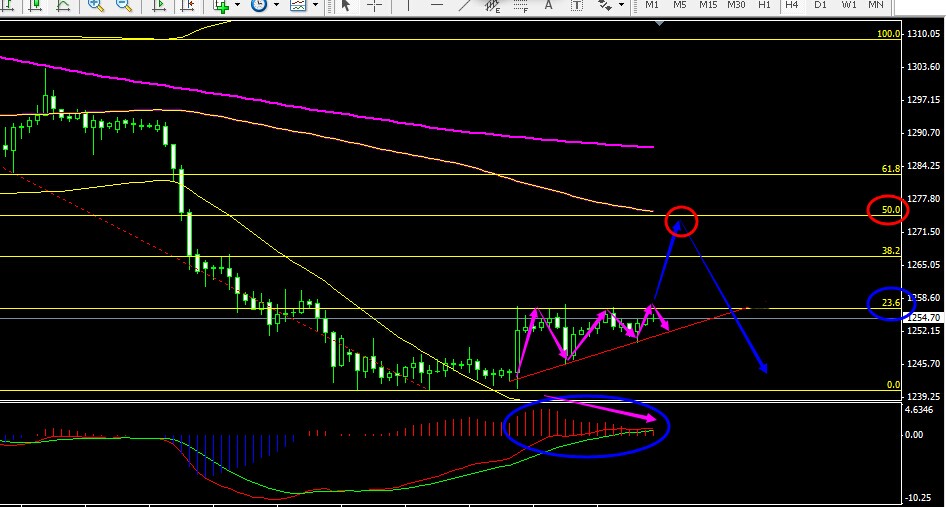Click the 0.0 Fibonacci level label
946x507 pixels.
[894, 384]
